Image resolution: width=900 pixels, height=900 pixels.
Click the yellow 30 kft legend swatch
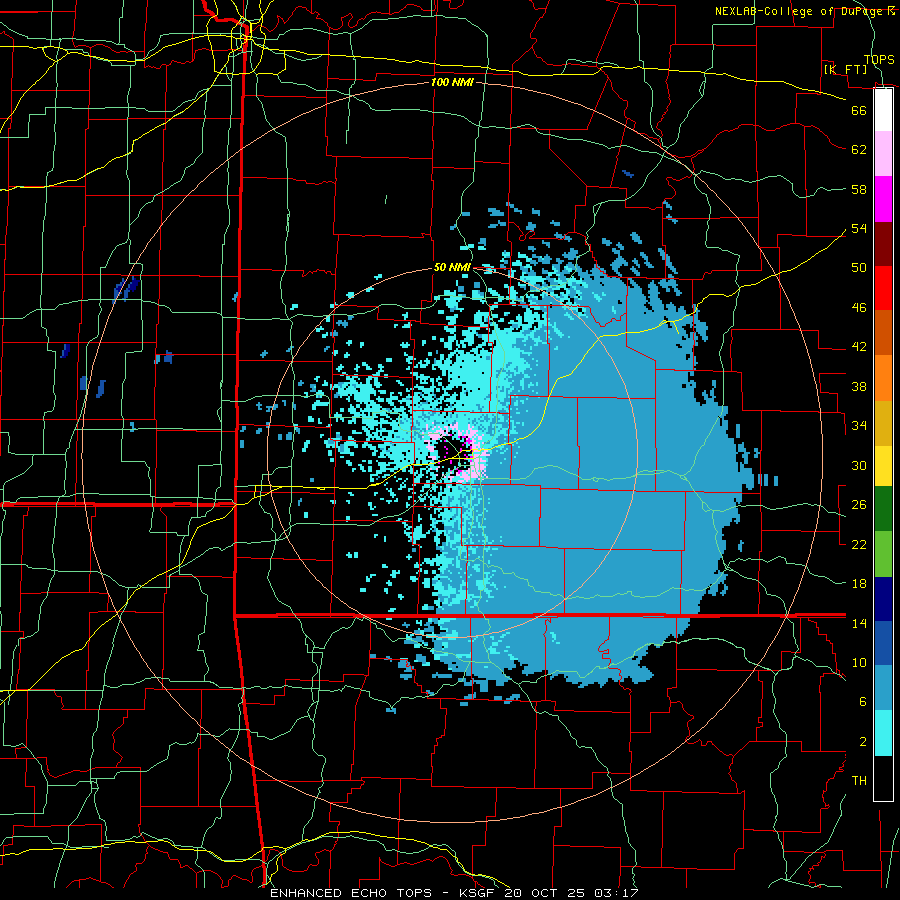pos(883,466)
